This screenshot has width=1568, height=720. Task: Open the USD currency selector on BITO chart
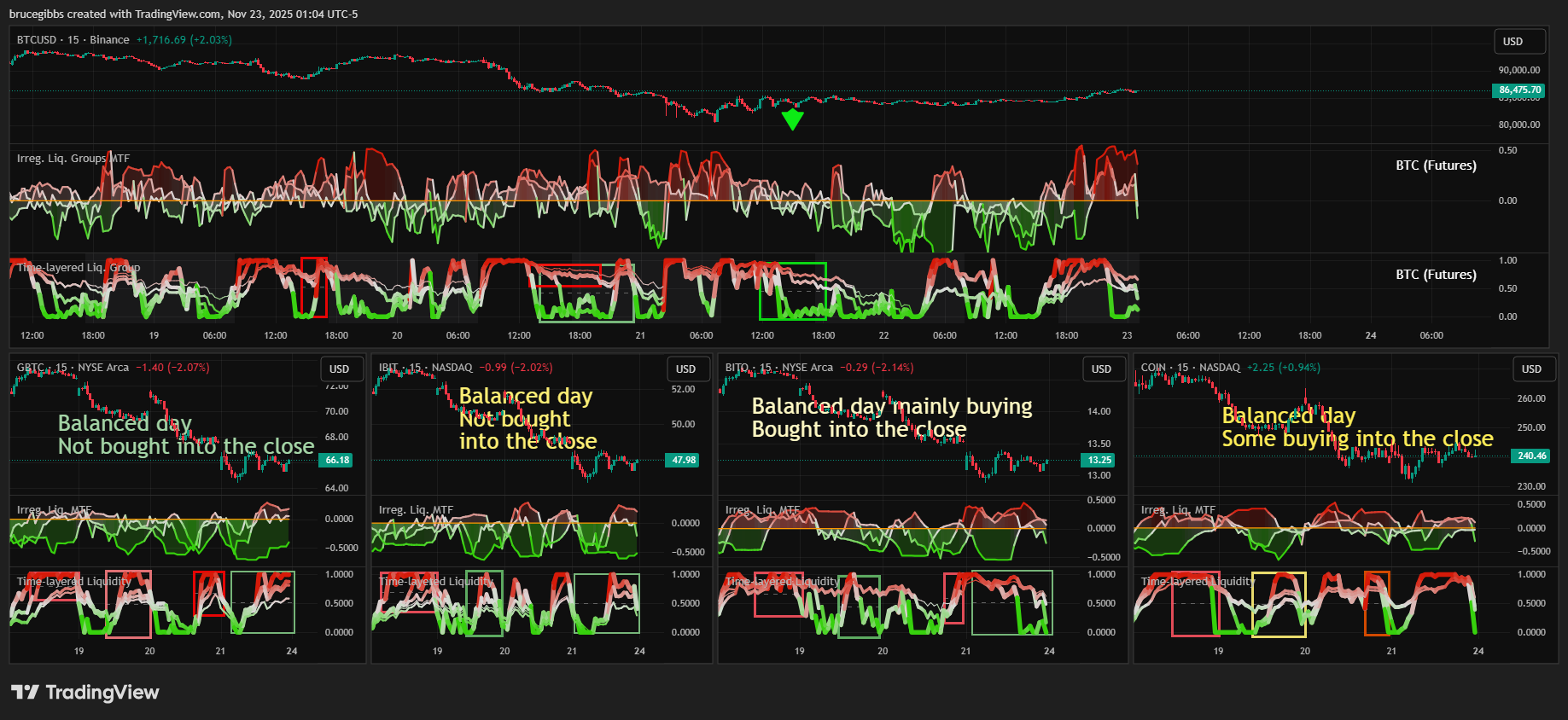coord(1101,369)
